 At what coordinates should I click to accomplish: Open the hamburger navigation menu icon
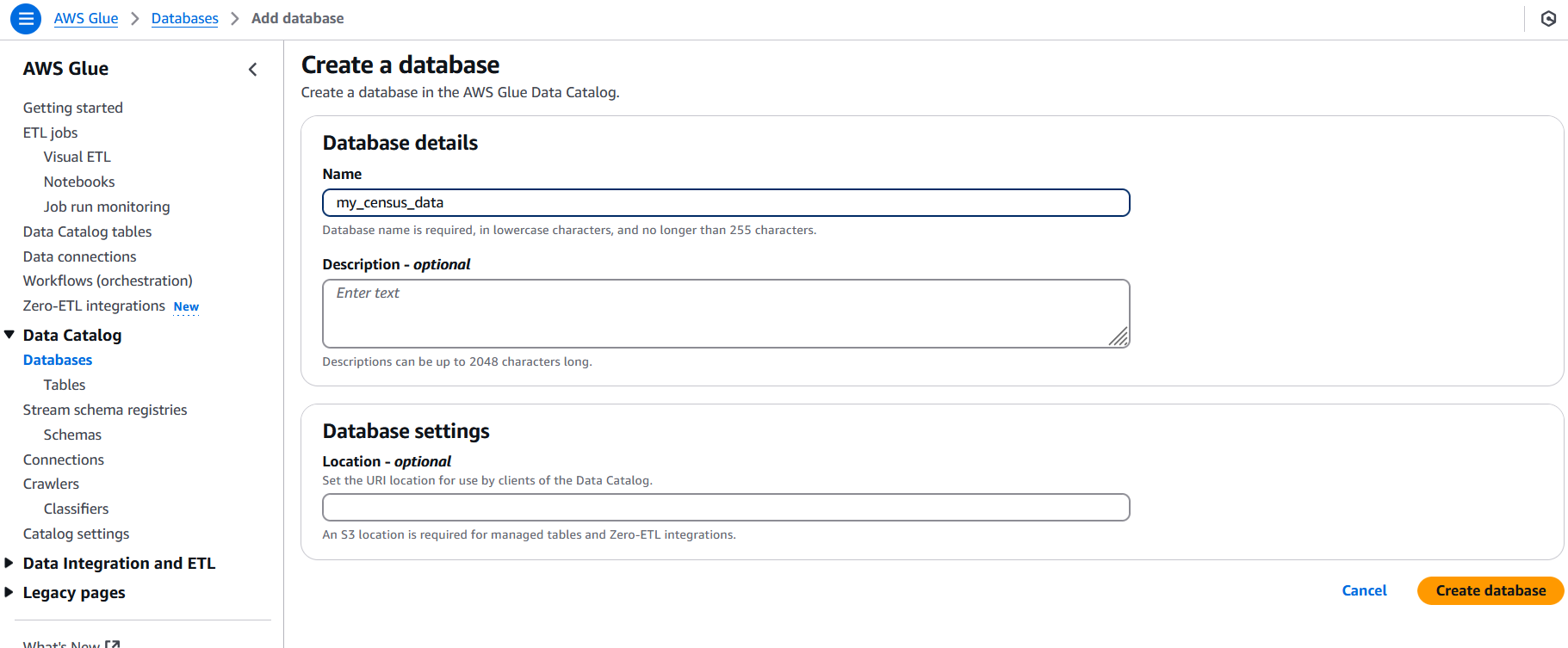pyautogui.click(x=26, y=18)
